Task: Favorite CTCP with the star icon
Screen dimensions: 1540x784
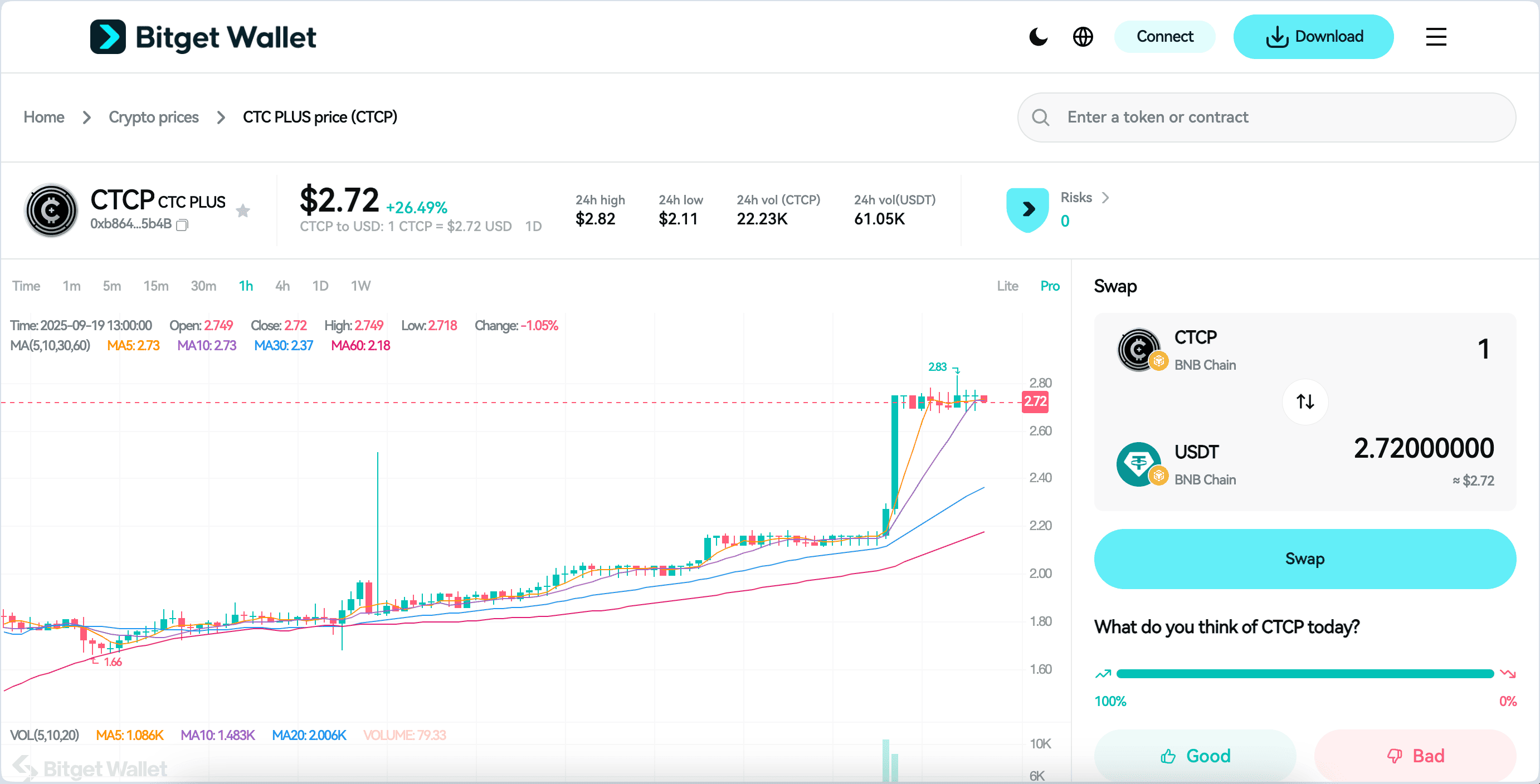Action: point(243,210)
